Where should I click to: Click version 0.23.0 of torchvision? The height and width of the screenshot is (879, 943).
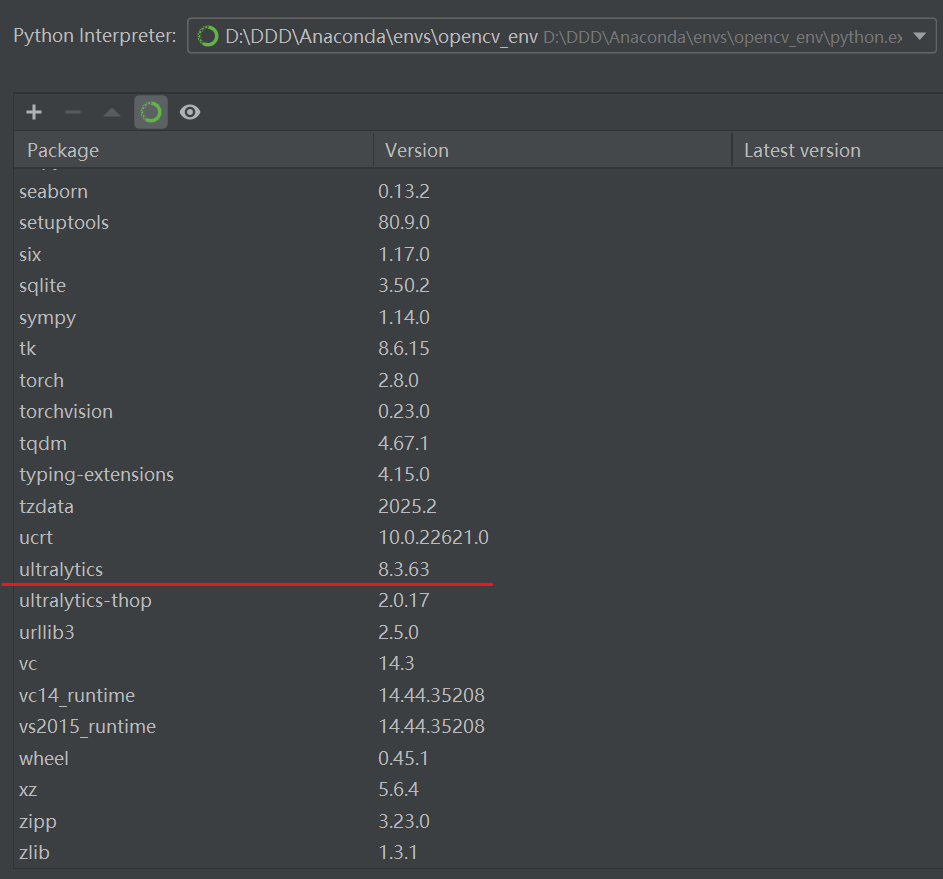(404, 411)
